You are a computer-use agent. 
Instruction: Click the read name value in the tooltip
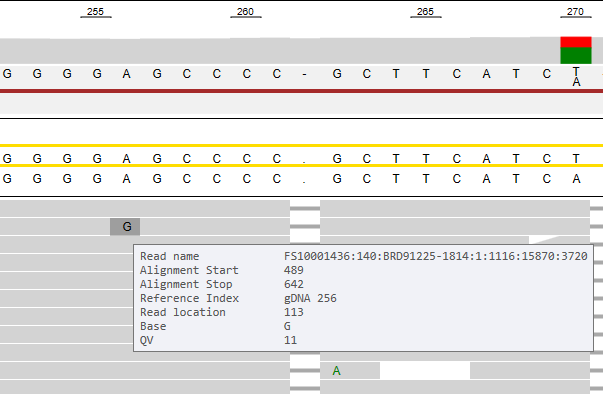(x=436, y=256)
